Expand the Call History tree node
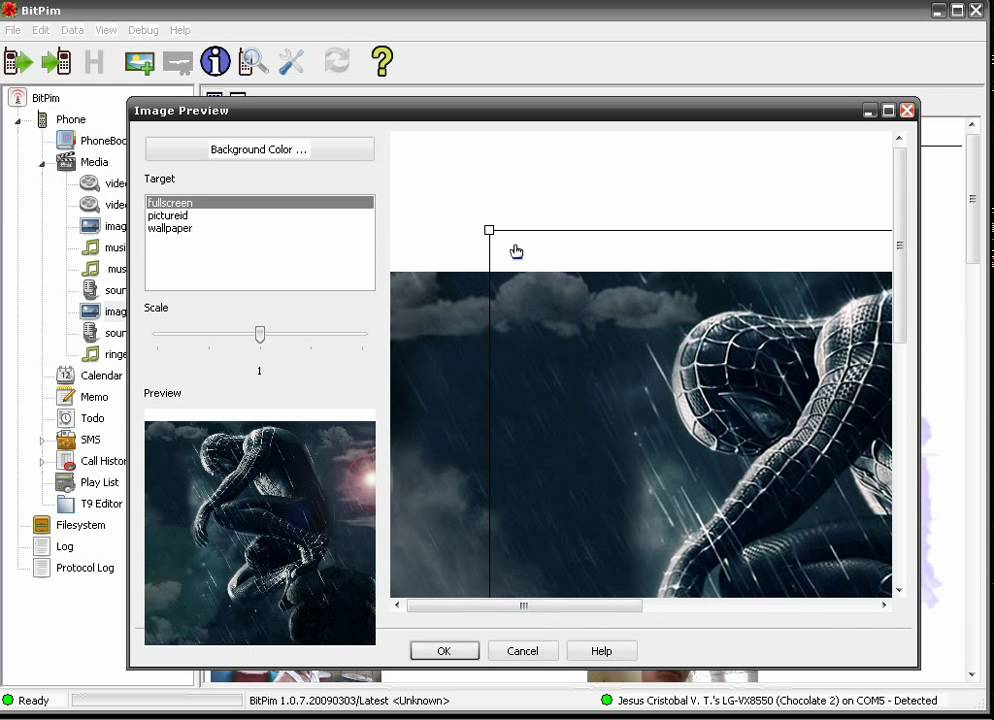 42,461
